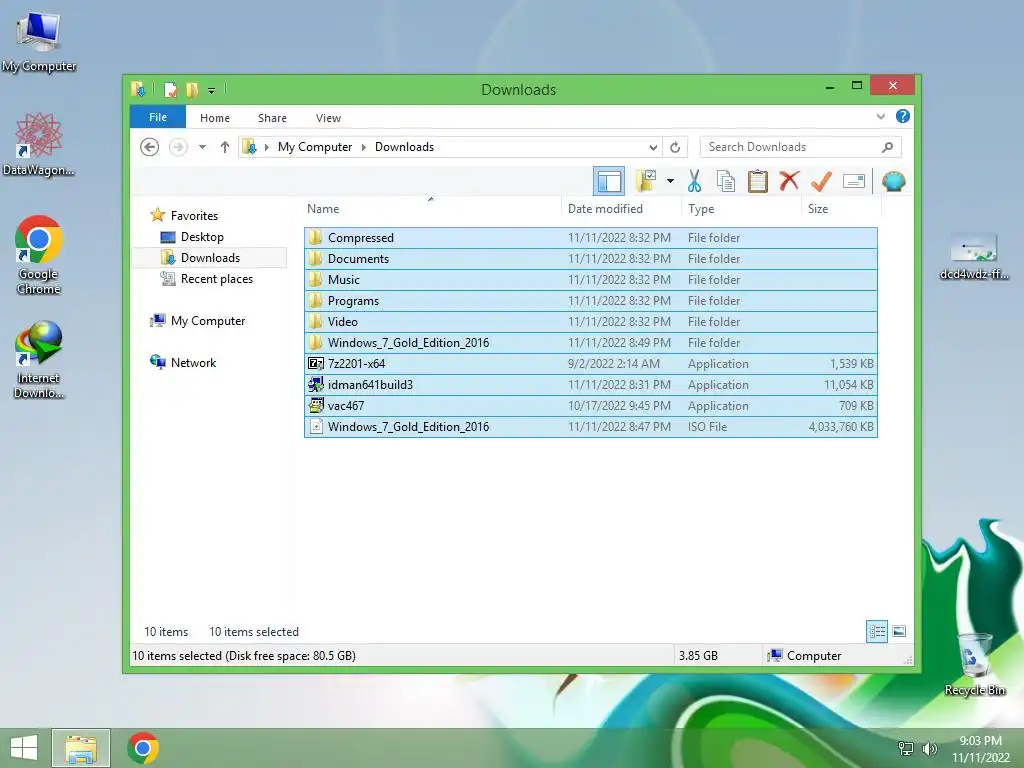Delete items with the red X icon
This screenshot has height=768, width=1024.
pyautogui.click(x=789, y=181)
